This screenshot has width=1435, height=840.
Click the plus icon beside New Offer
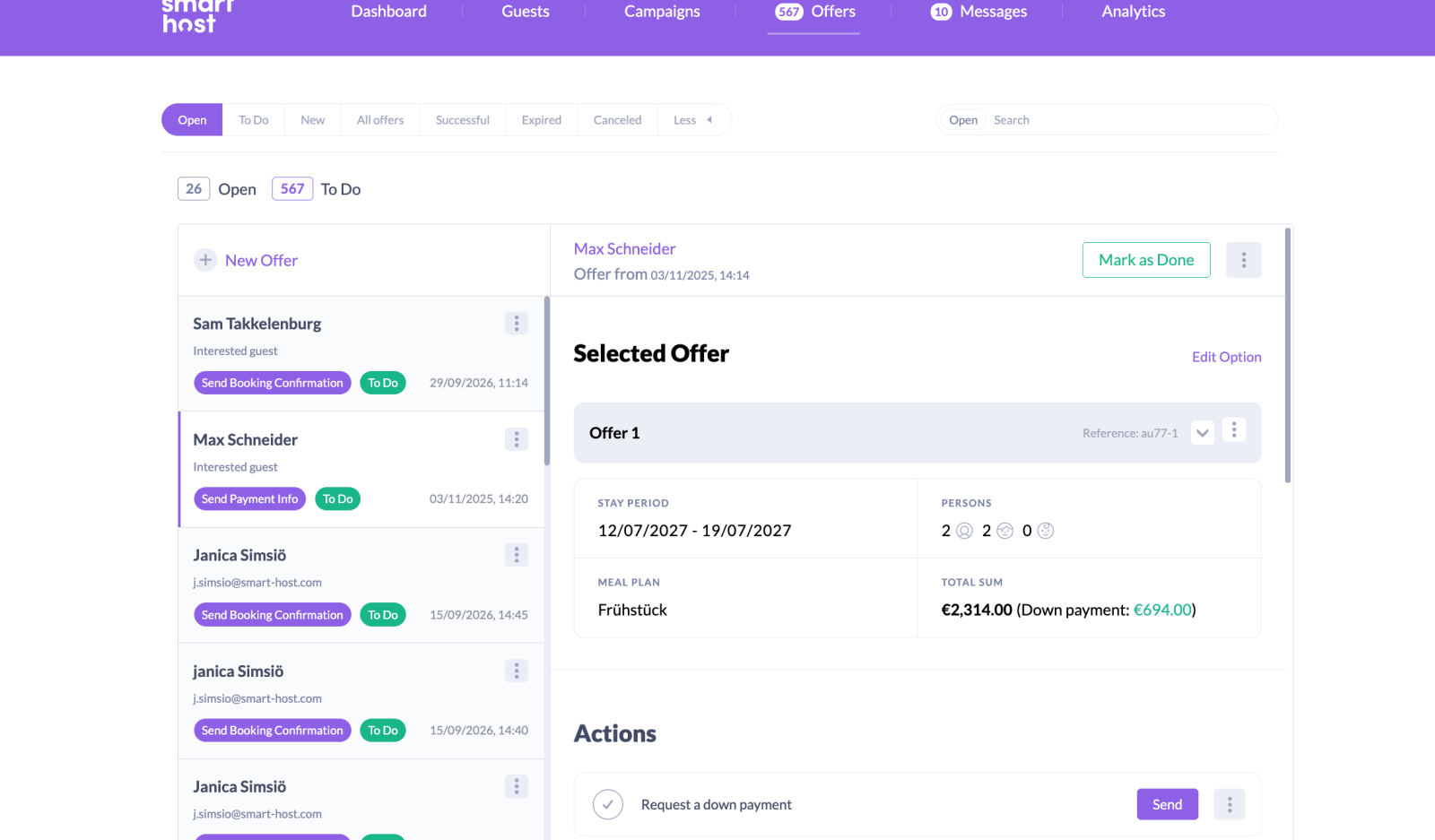(x=205, y=260)
